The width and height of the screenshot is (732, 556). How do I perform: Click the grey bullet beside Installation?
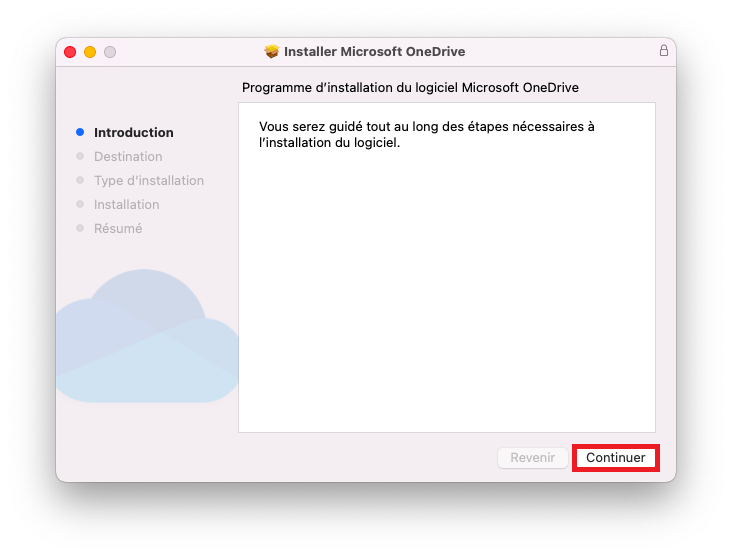point(80,204)
